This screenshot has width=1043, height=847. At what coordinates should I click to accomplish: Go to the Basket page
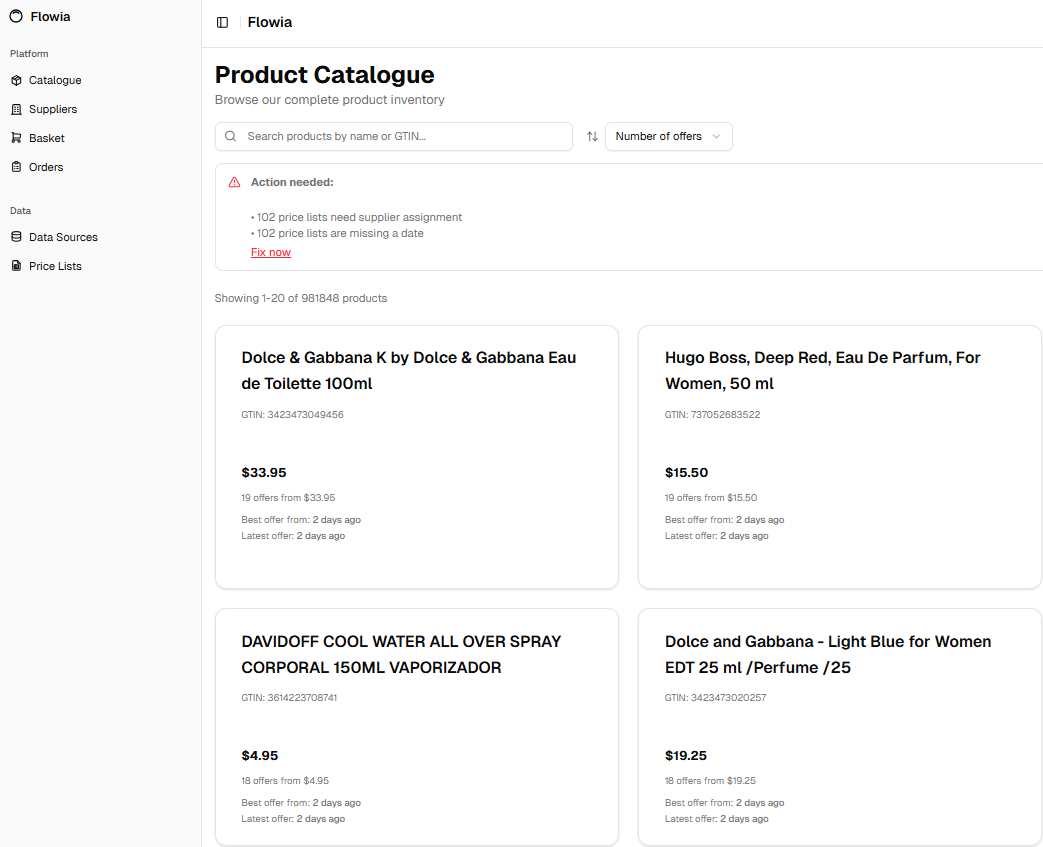101,138
